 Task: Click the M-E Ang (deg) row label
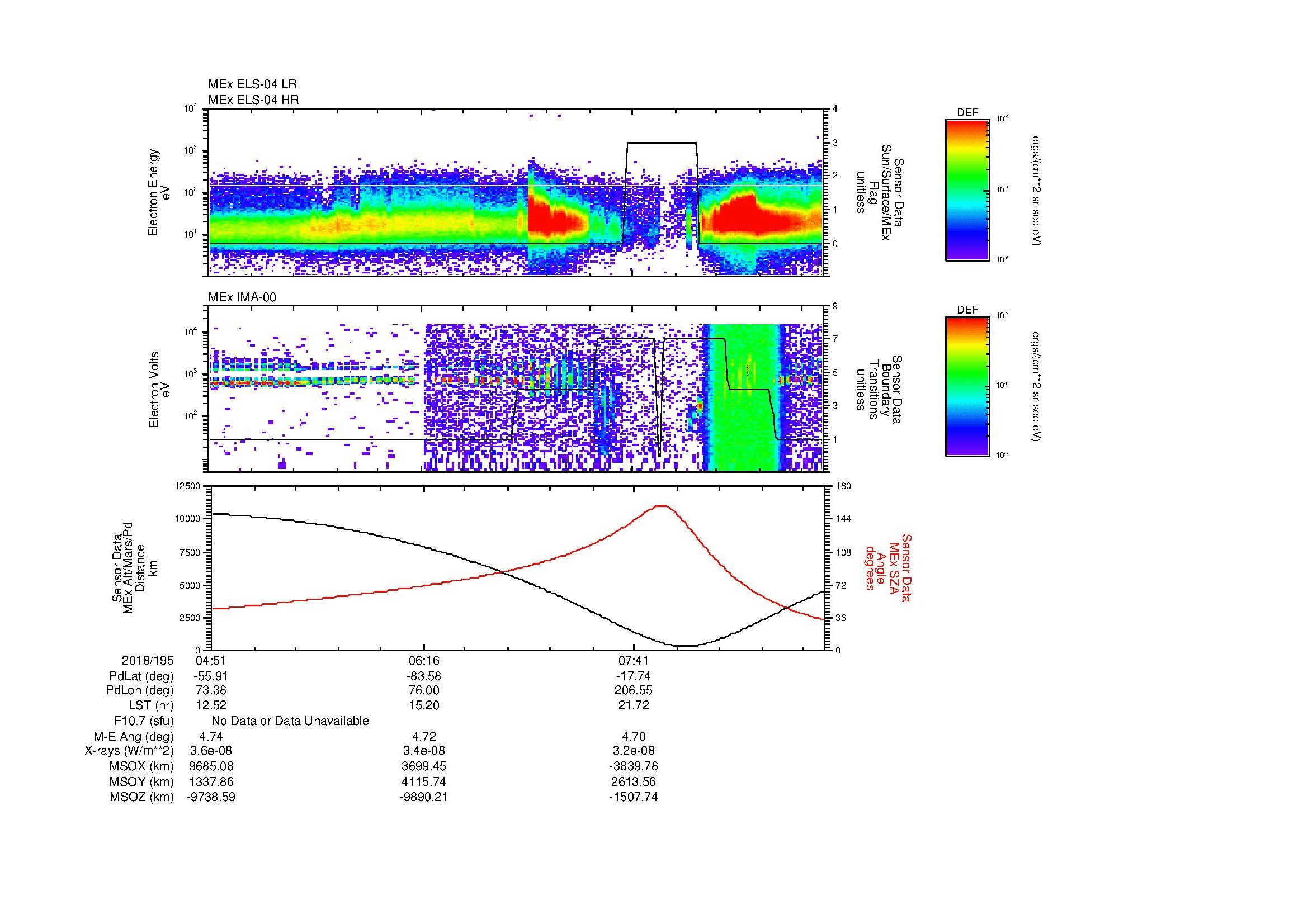tap(133, 737)
